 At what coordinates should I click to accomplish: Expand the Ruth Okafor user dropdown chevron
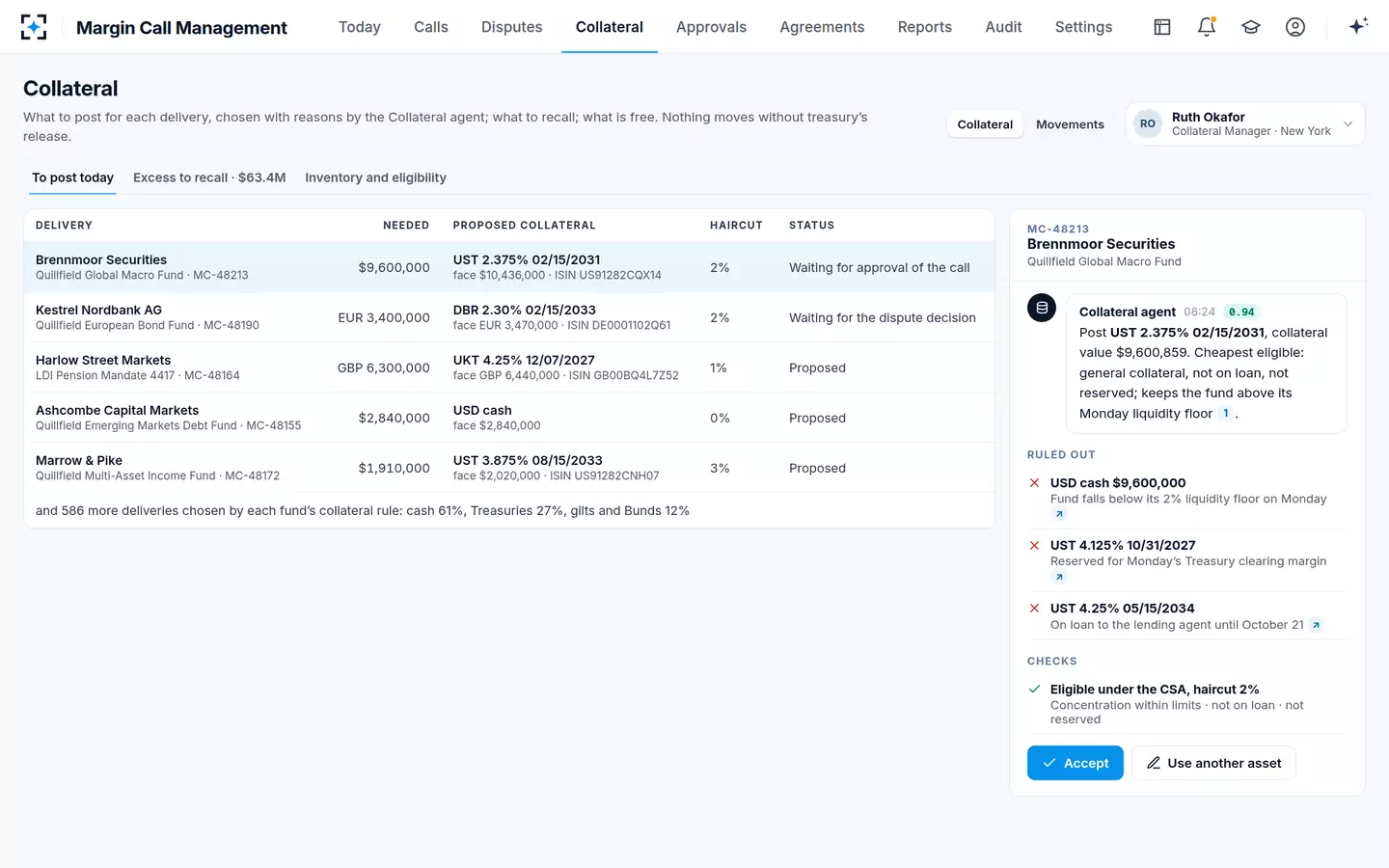click(1348, 123)
